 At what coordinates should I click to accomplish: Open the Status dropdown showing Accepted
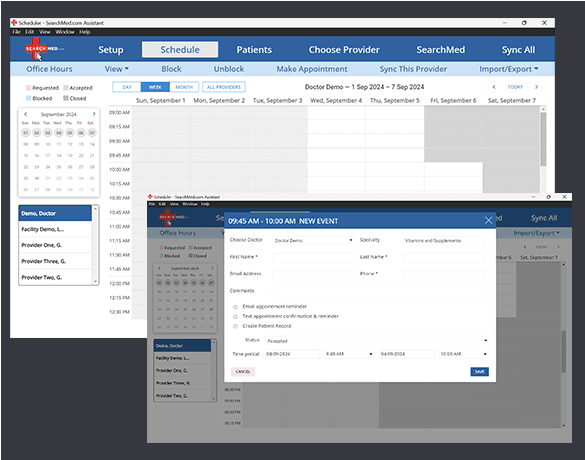[377, 341]
